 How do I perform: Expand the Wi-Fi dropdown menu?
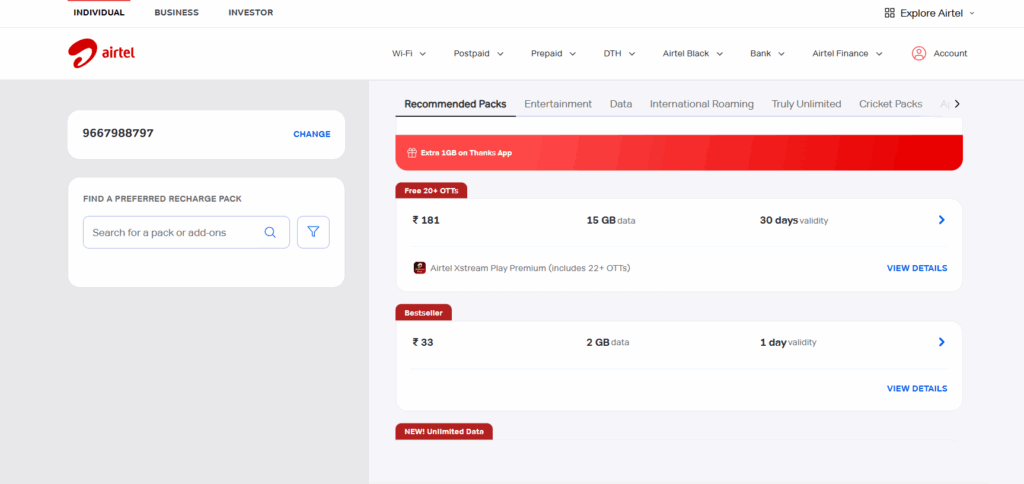[409, 53]
